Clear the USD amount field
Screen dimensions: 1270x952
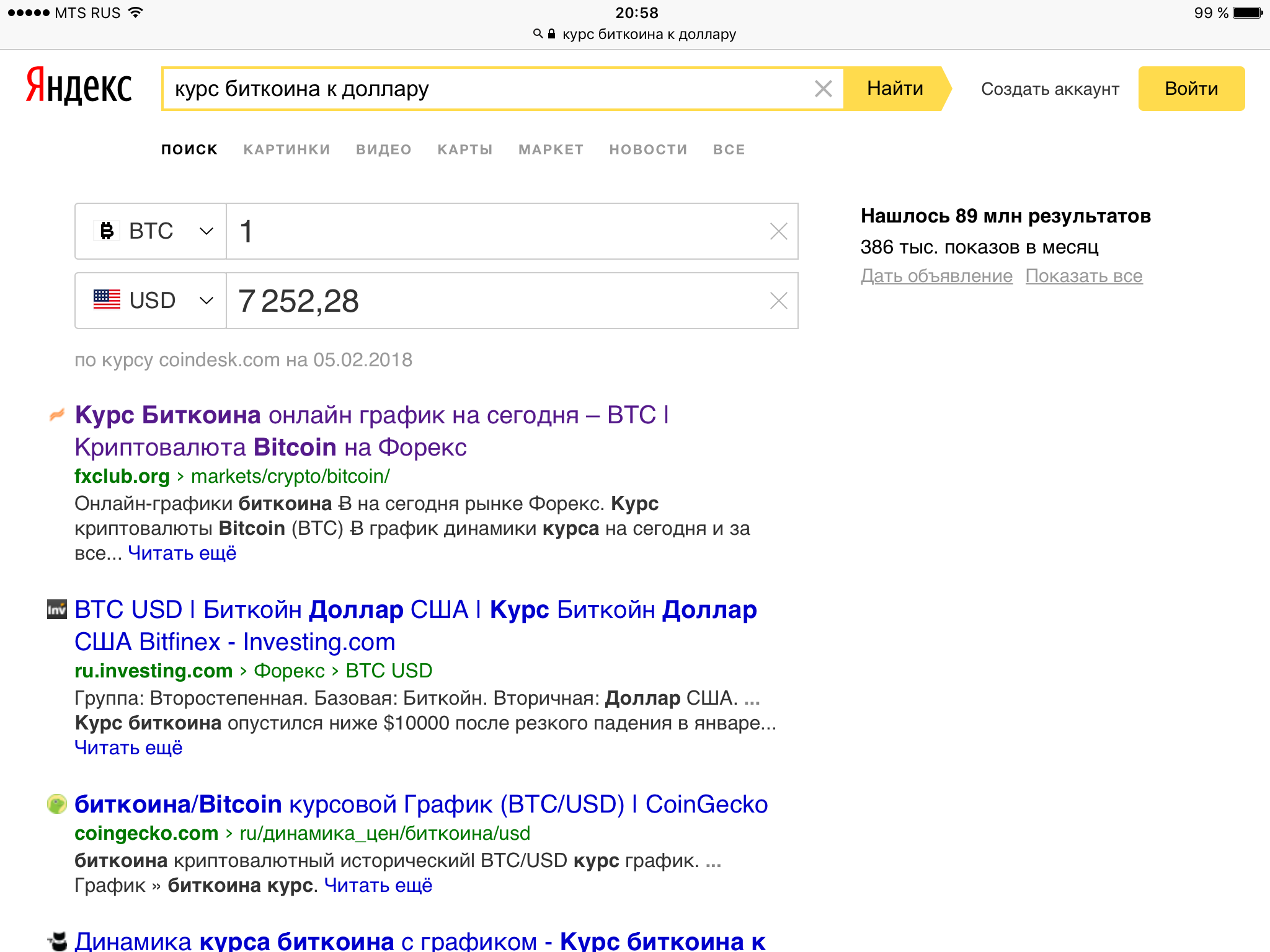coord(778,301)
